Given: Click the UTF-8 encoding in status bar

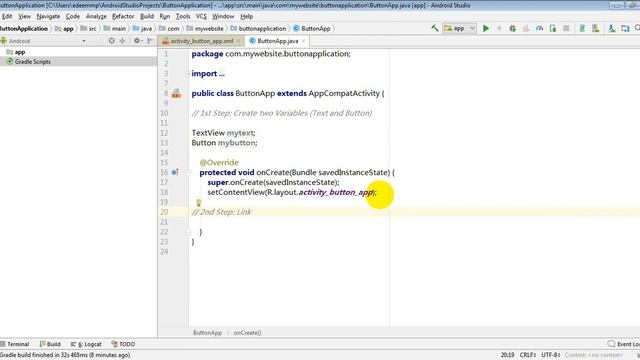Looking at the screenshot, I should coord(551,355).
